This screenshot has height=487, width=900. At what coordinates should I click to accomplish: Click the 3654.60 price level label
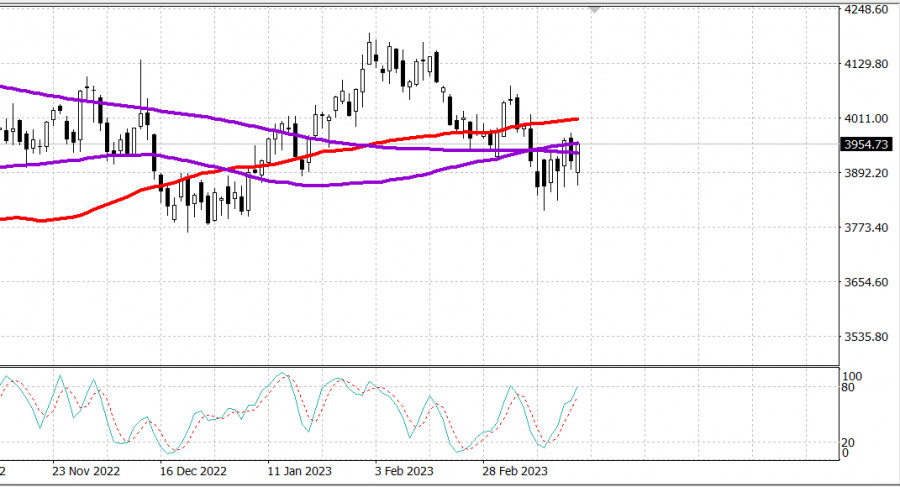click(x=866, y=282)
